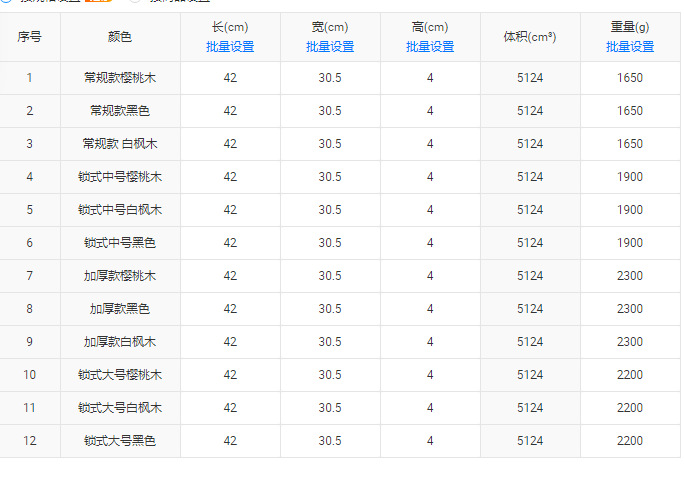Screen dimensions: 684x483
Task: Select the 常规款樱桃木 color cell
Action: (x=120, y=78)
